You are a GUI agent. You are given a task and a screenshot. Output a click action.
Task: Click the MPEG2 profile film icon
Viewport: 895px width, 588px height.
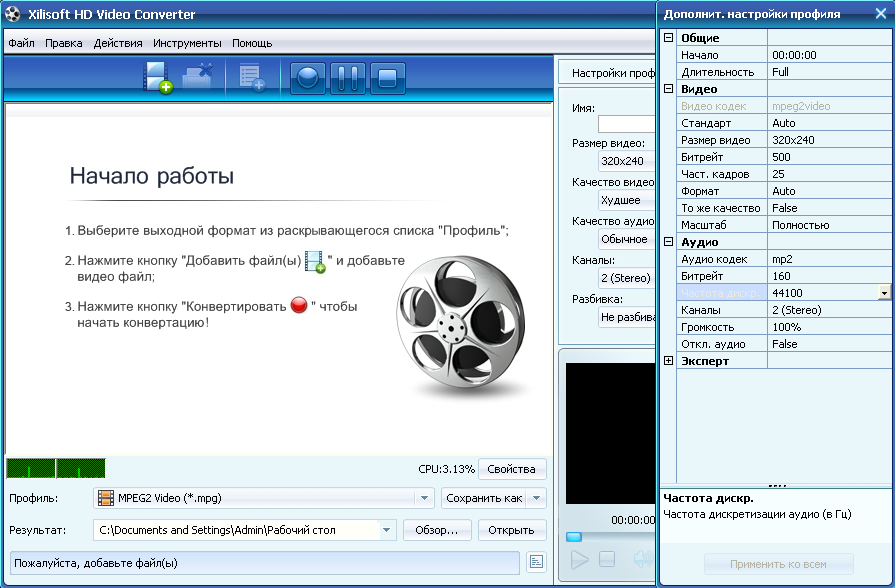coord(106,498)
